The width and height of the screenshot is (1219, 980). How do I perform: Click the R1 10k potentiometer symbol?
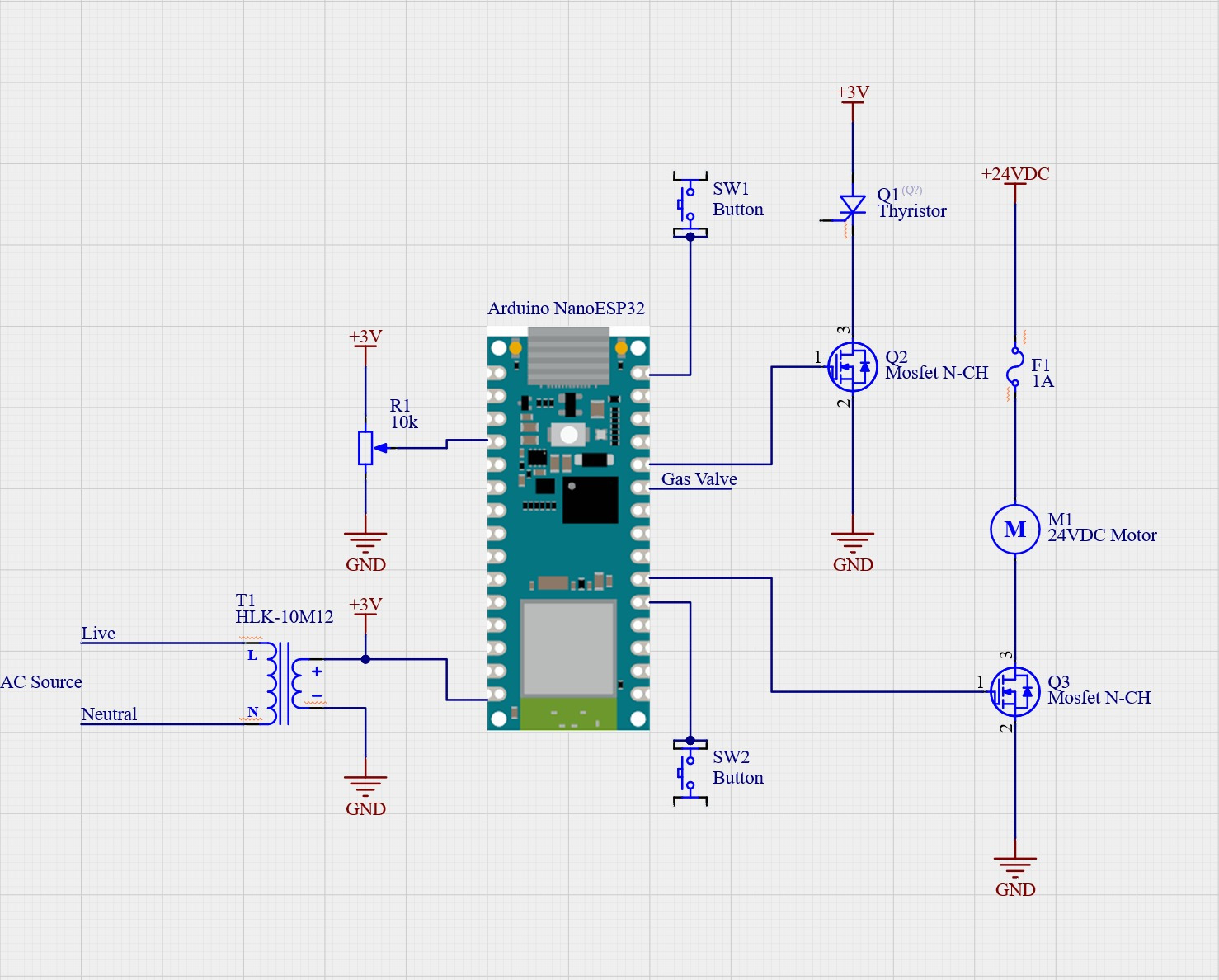point(365,448)
